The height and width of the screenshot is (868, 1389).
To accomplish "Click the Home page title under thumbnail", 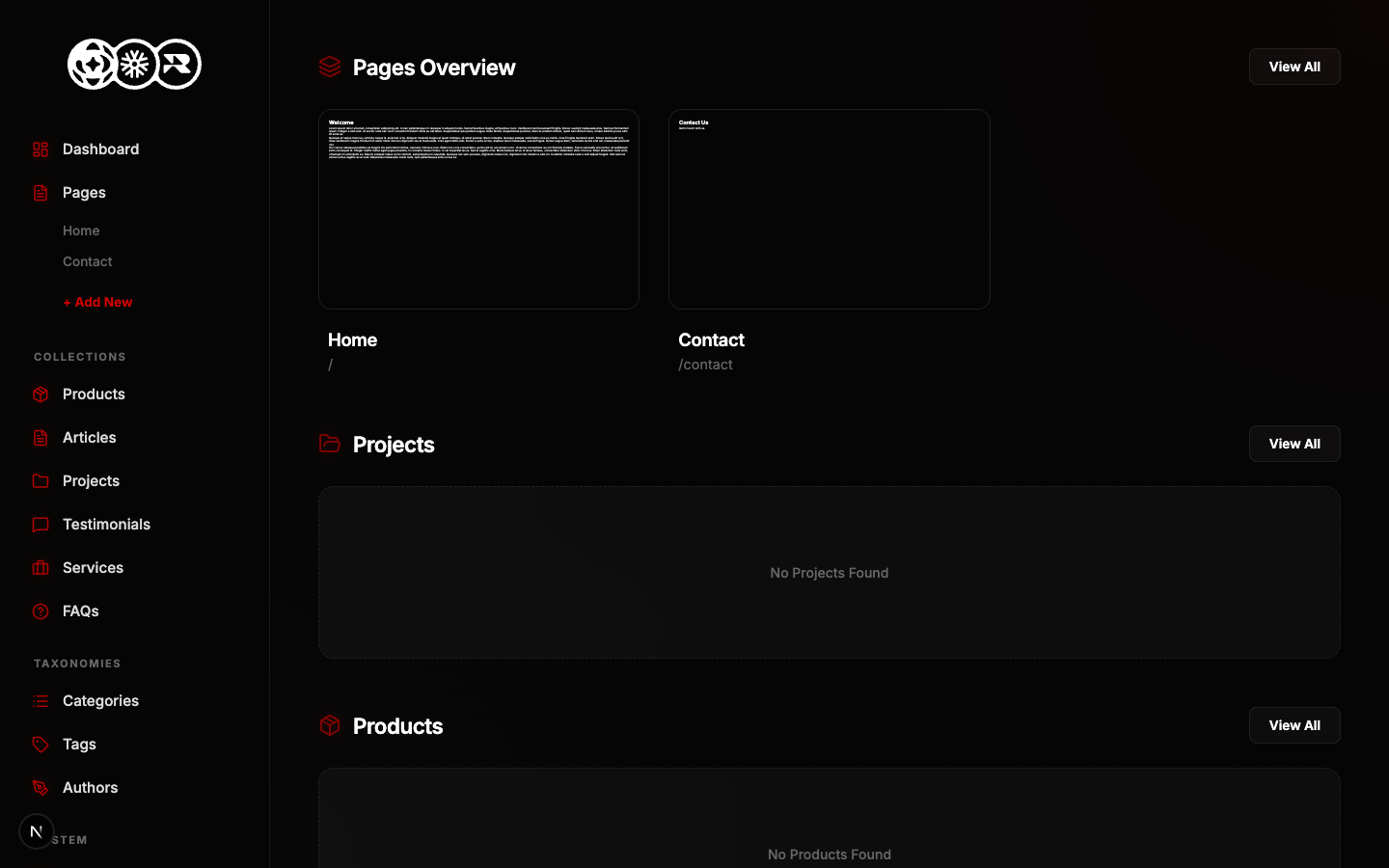I will pyautogui.click(x=352, y=339).
